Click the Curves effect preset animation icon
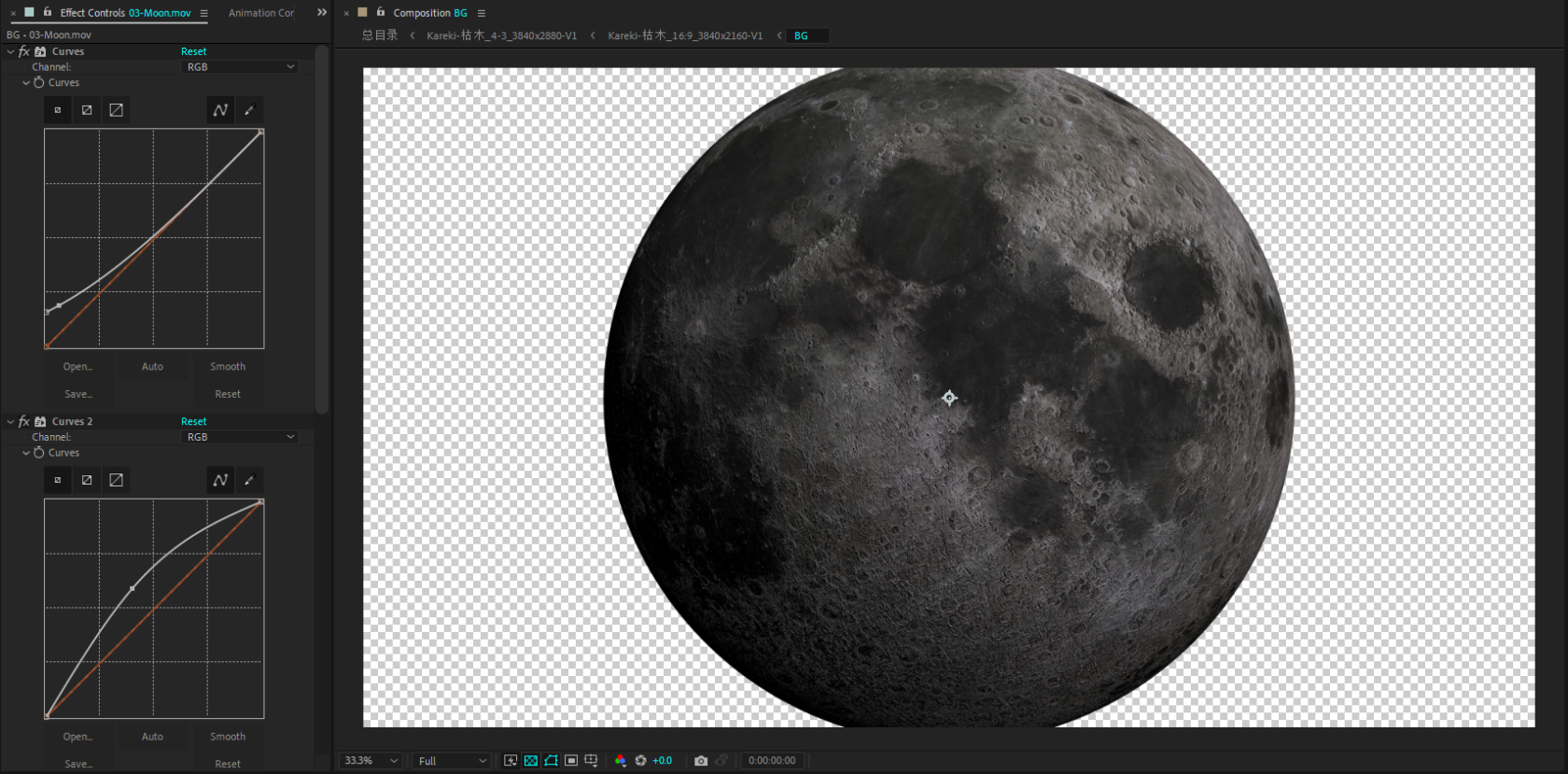Viewport: 1568px width, 774px height. (x=40, y=51)
